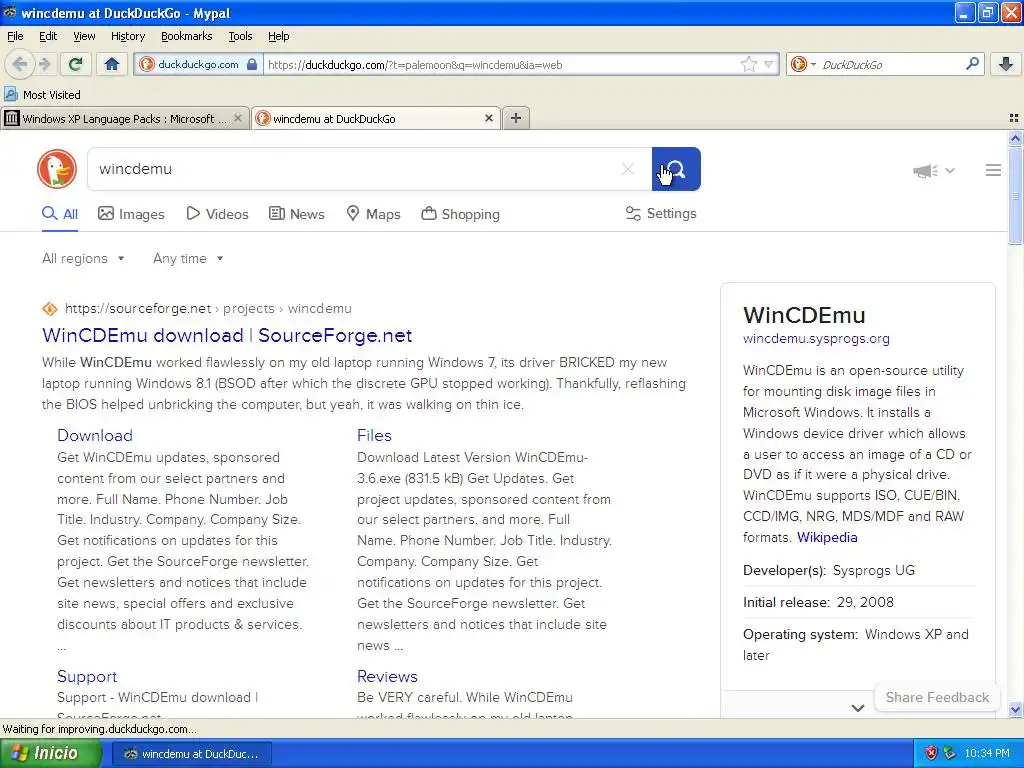Select the All results tab

pyautogui.click(x=60, y=214)
